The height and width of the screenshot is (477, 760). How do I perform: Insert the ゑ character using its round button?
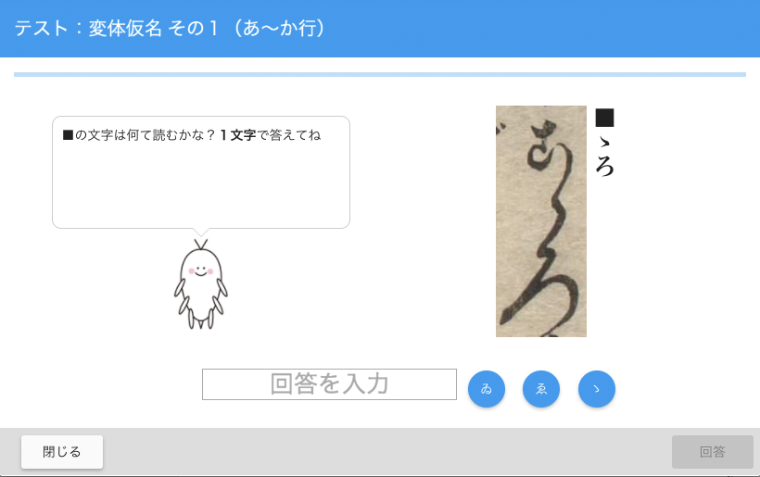click(x=541, y=389)
